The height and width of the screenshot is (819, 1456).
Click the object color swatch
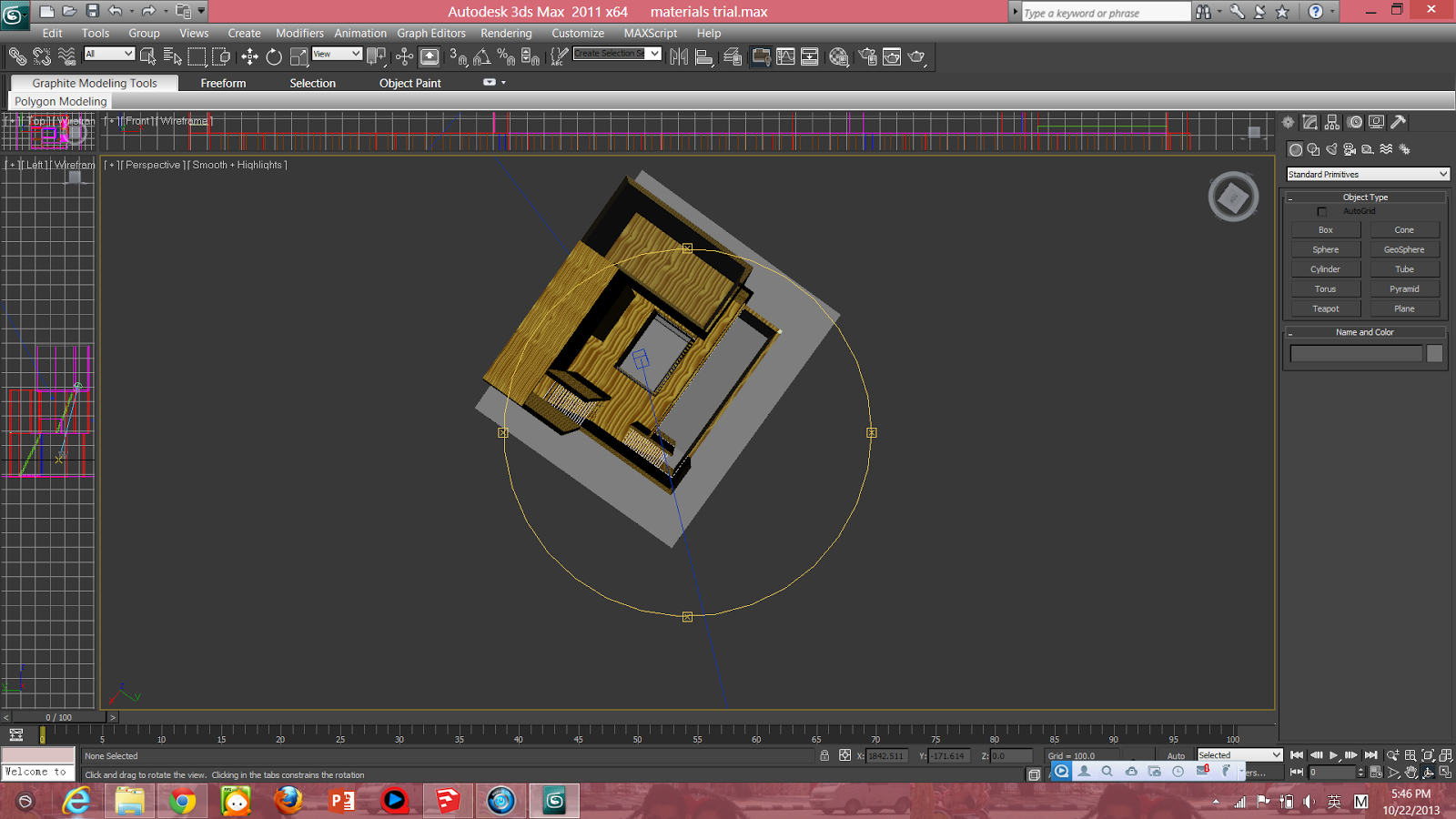(1434, 354)
